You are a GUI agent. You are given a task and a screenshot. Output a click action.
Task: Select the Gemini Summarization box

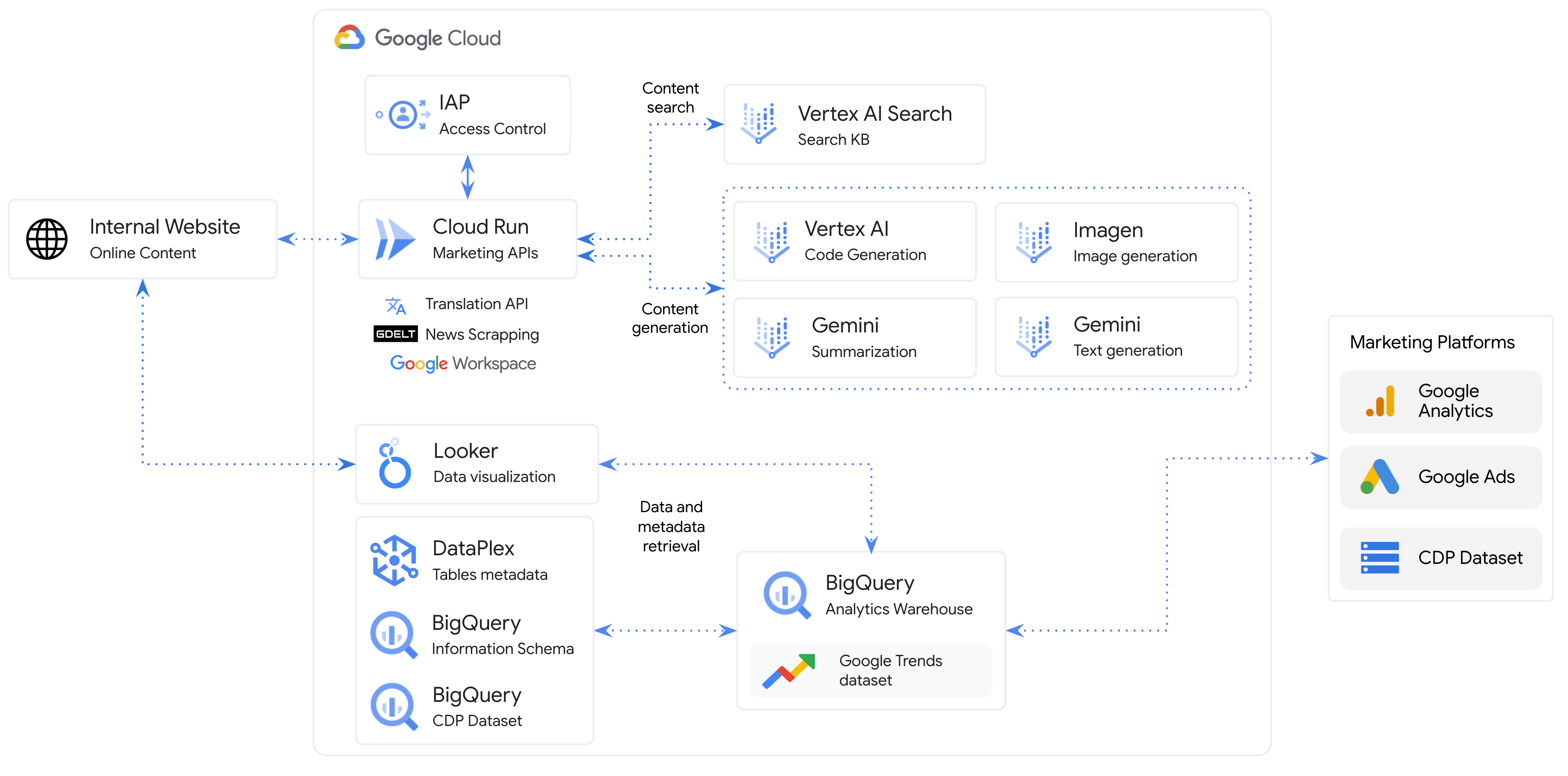[x=854, y=338]
